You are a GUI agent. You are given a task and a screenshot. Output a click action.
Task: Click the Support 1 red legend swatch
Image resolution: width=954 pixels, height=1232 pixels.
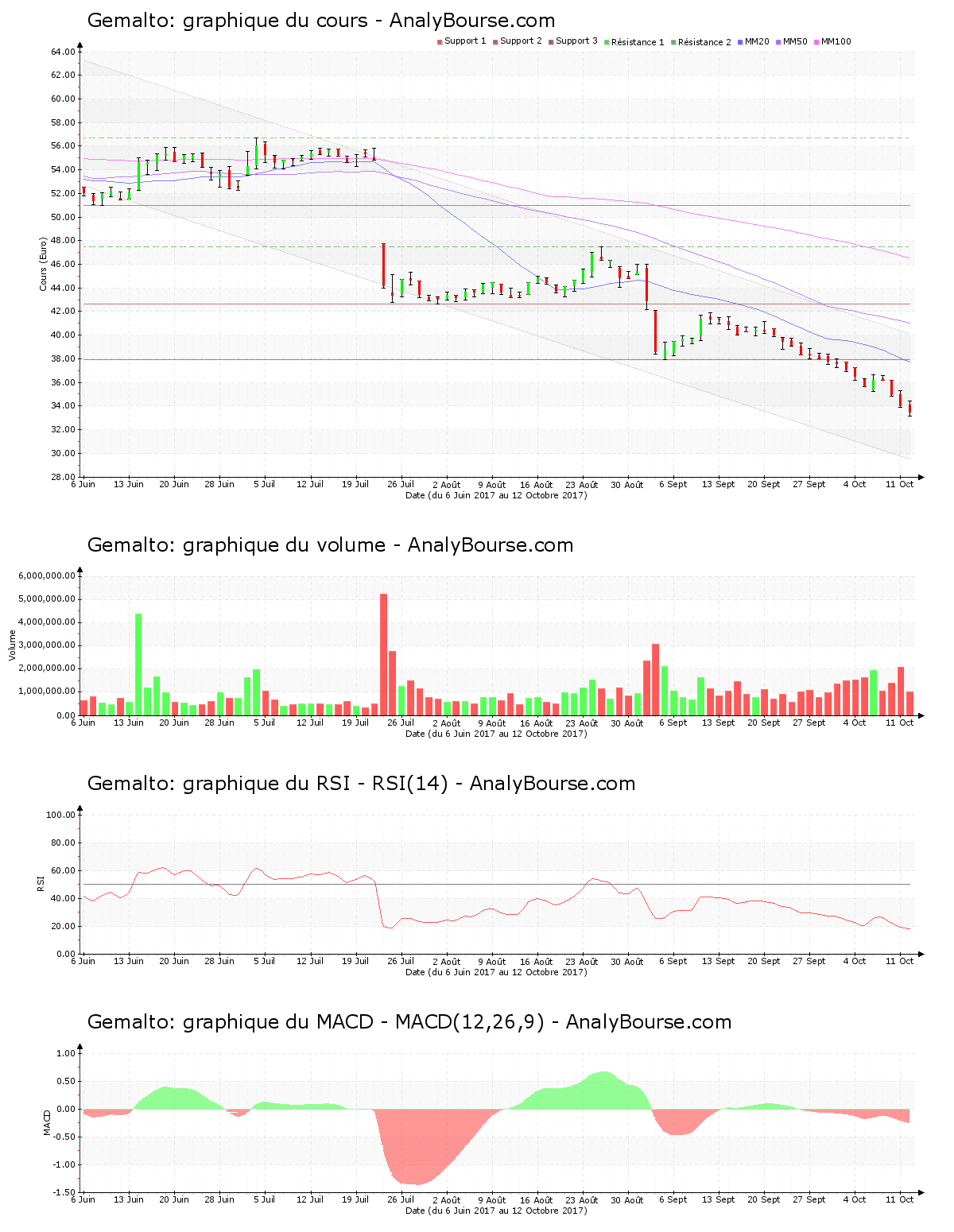(440, 42)
